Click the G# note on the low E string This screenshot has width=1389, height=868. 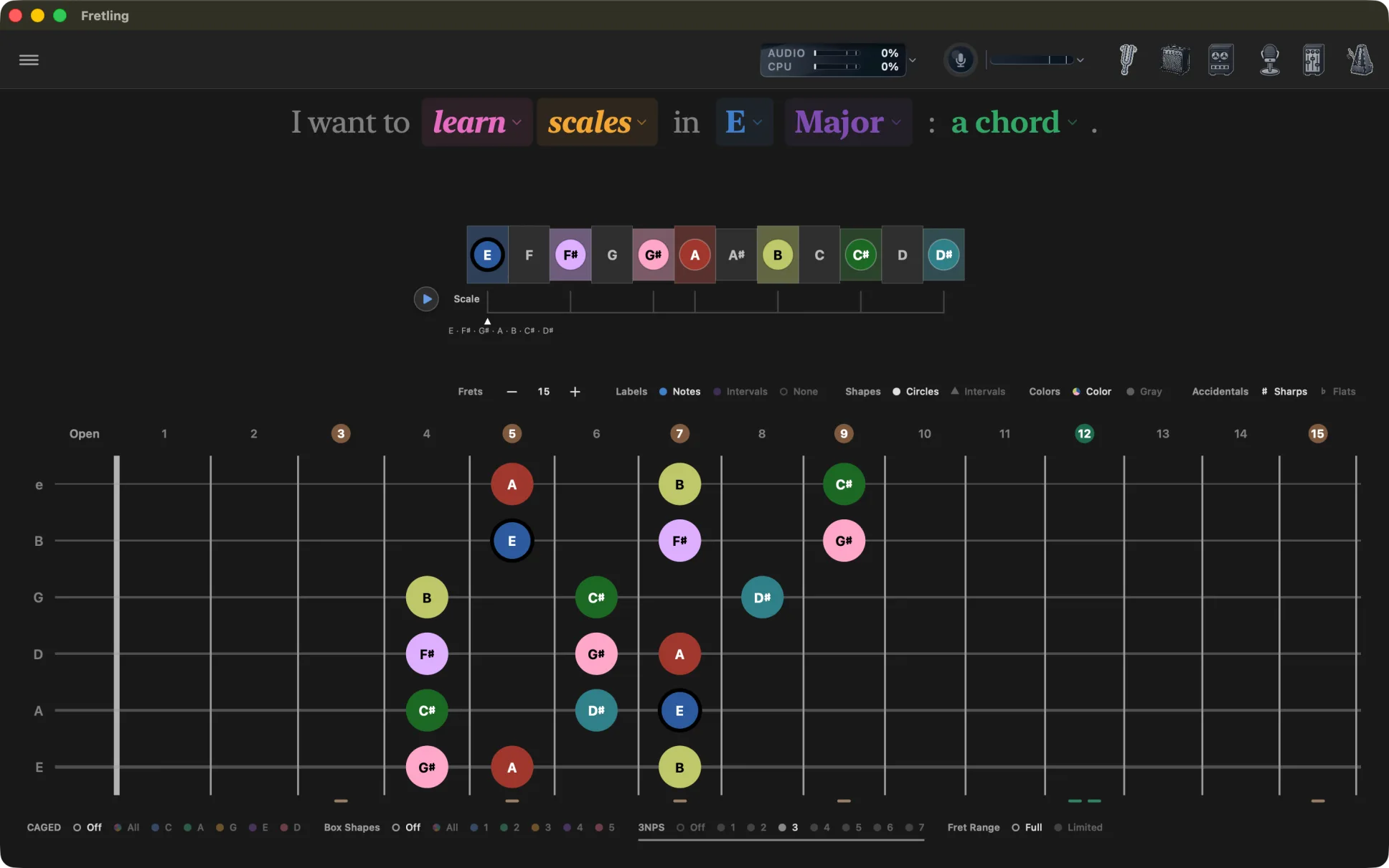[427, 767]
